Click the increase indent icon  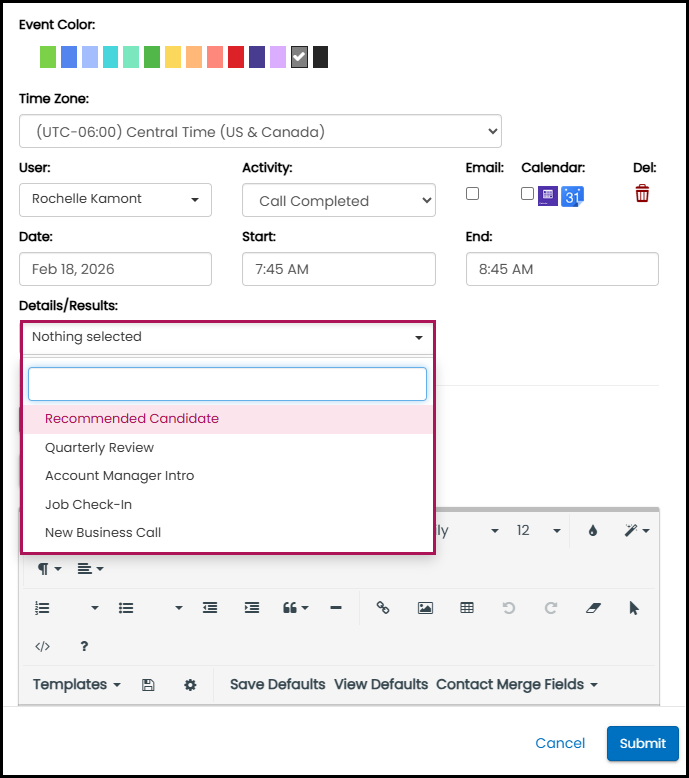point(251,607)
